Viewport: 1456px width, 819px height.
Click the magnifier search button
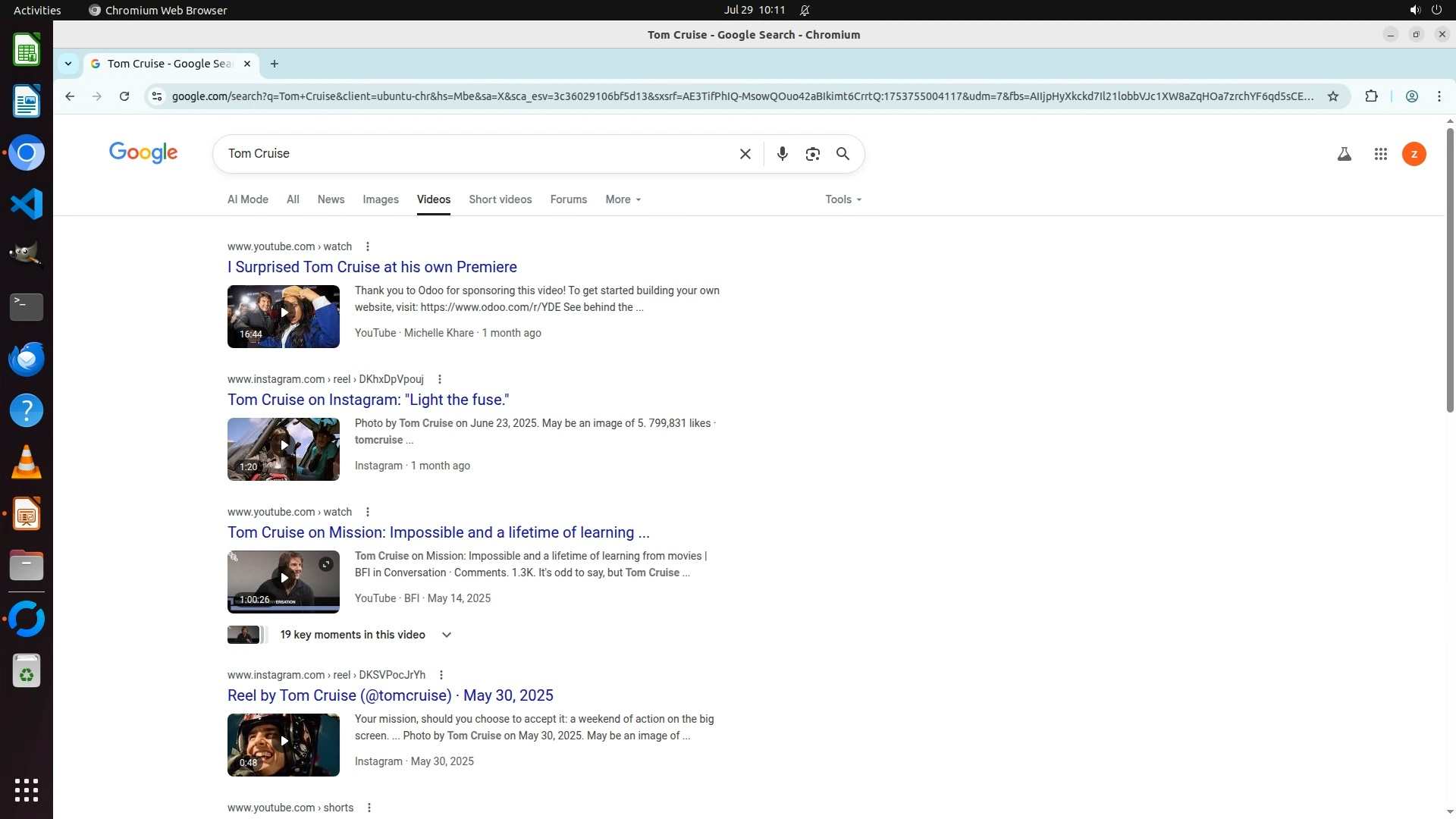pos(843,154)
